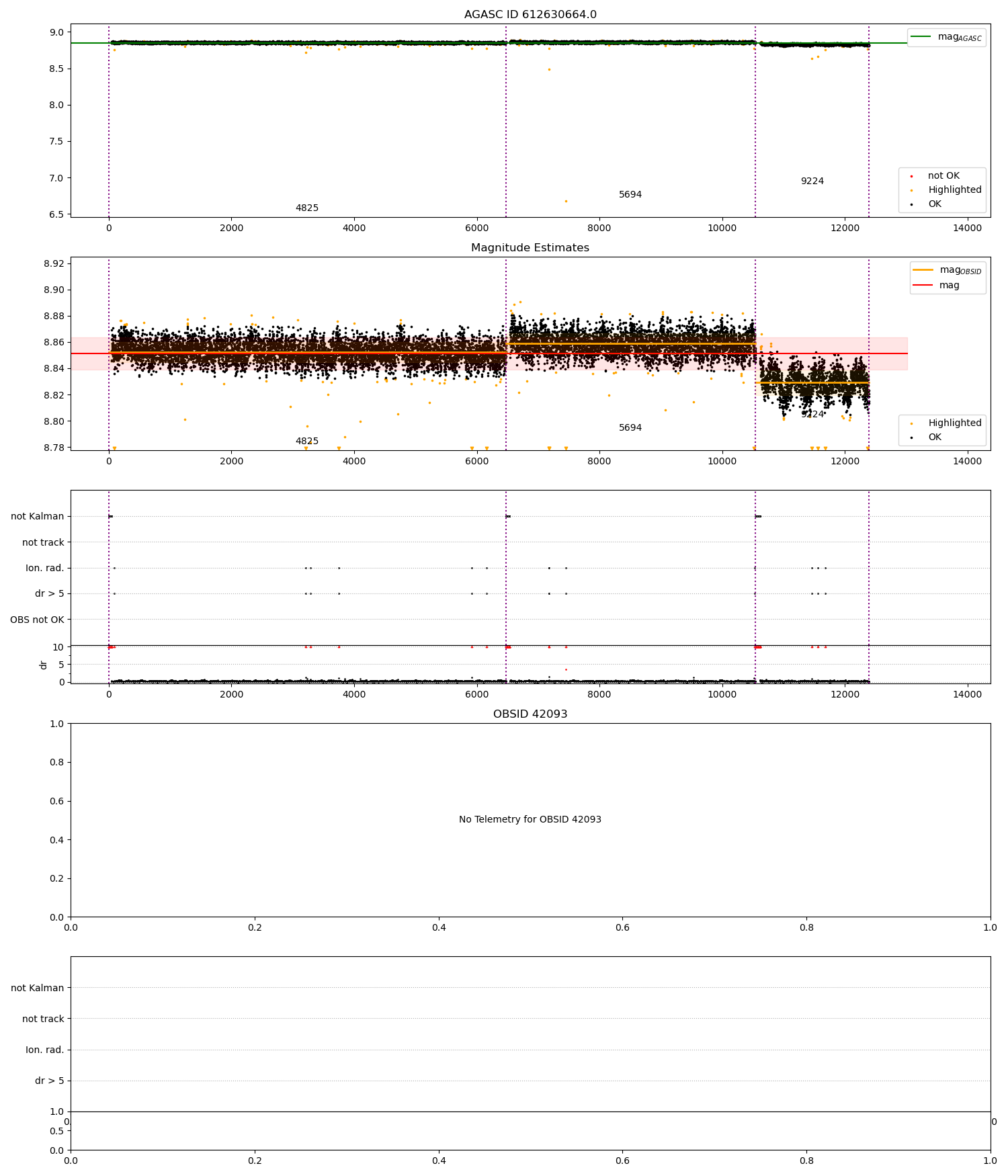The image size is (1008, 1176).
Task: Click the '8.88' y-axis tick label
Action: pyautogui.click(x=54, y=317)
